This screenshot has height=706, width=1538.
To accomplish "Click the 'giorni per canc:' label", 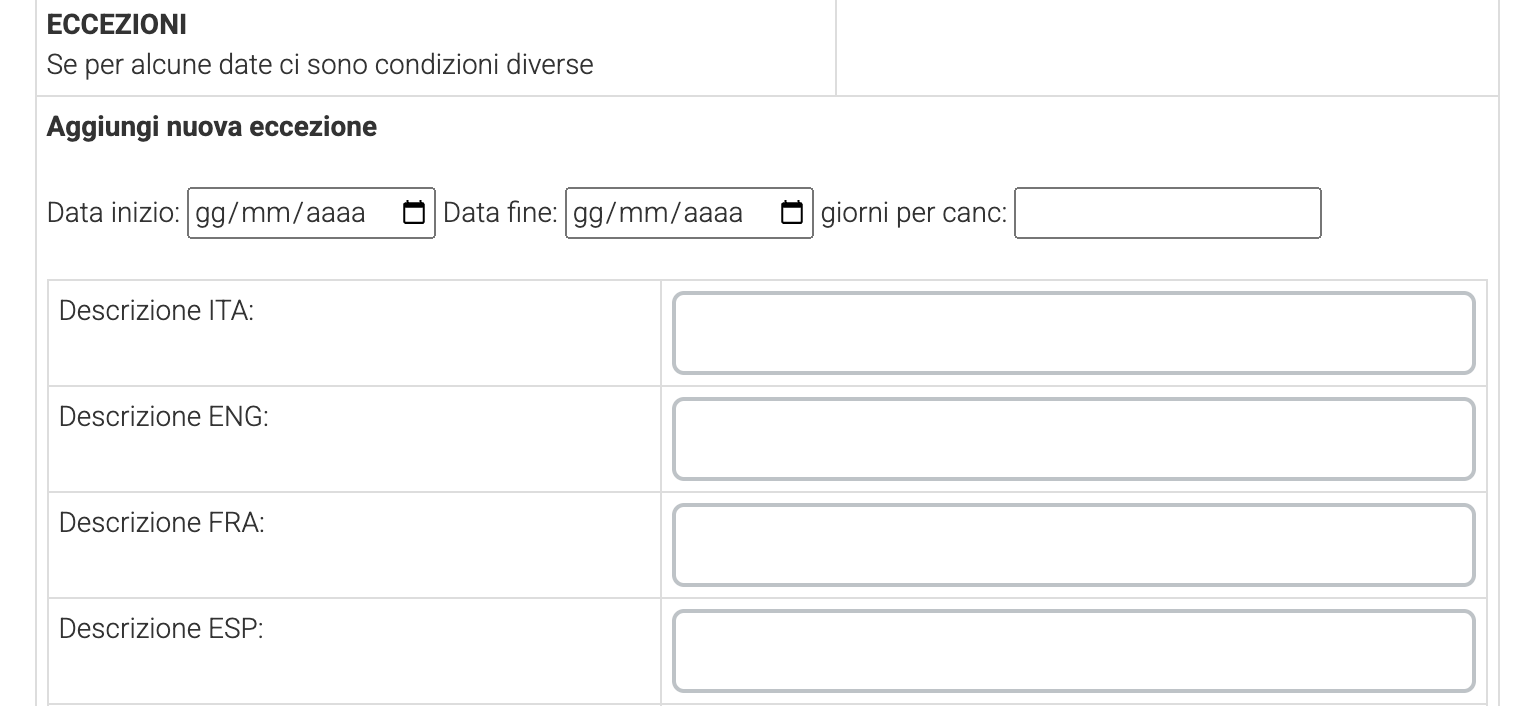I will pyautogui.click(x=914, y=214).
